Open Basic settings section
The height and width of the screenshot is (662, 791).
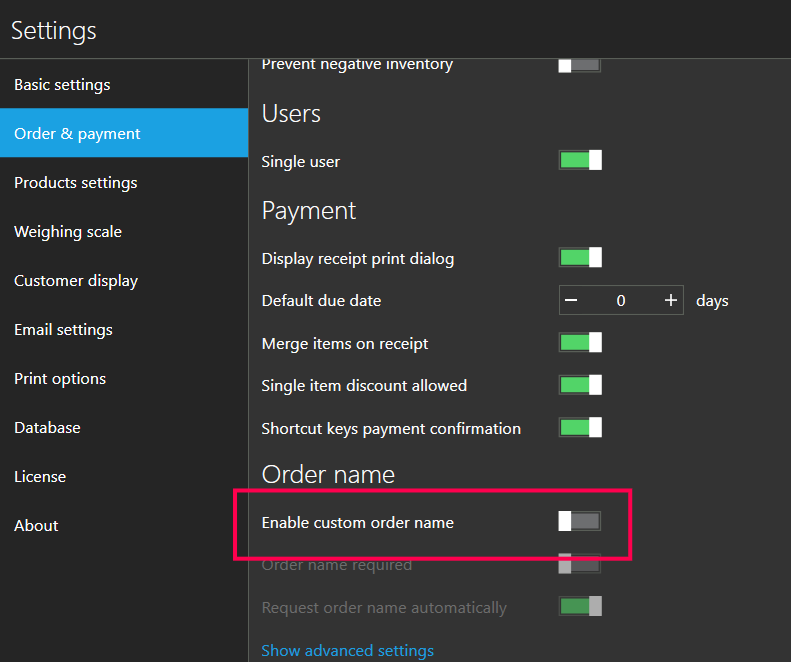(62, 85)
